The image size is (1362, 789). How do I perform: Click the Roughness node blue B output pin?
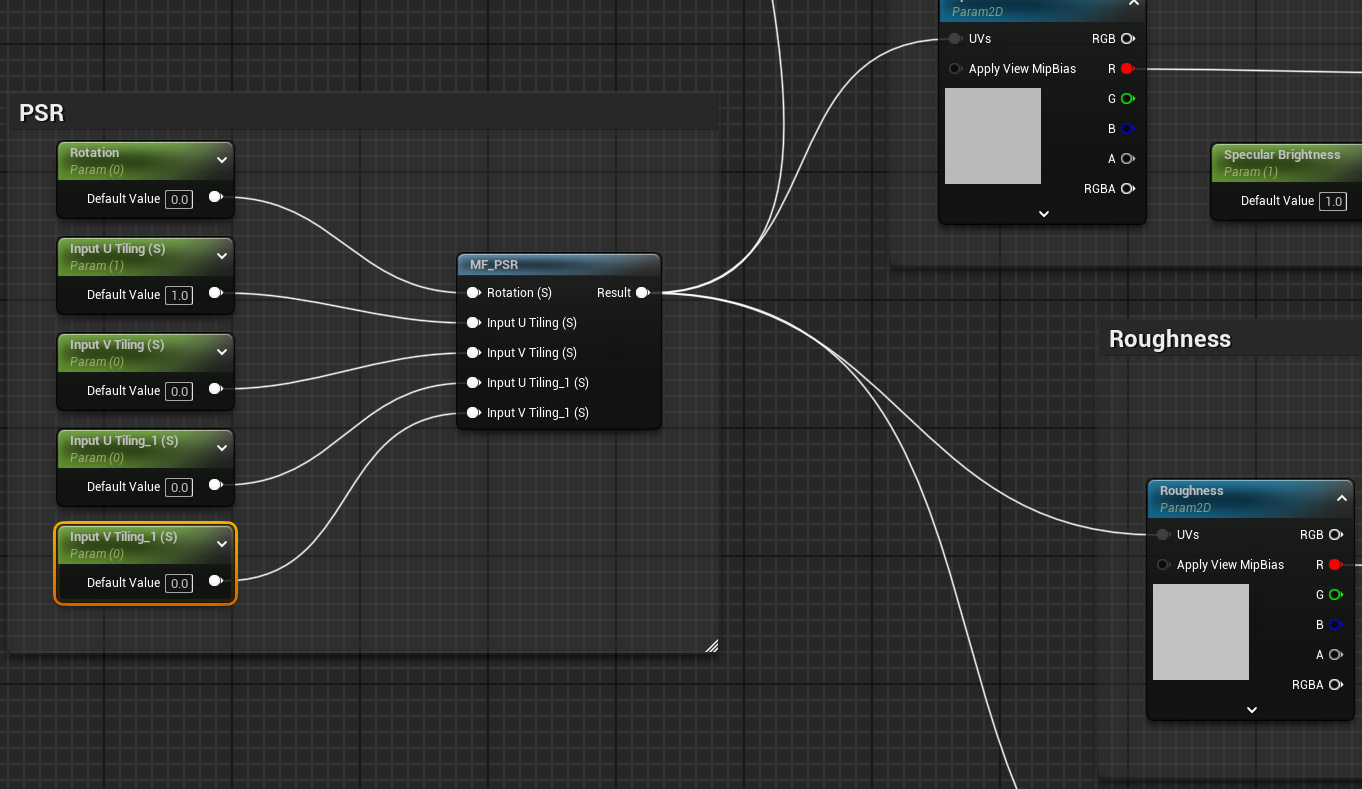coord(1335,625)
